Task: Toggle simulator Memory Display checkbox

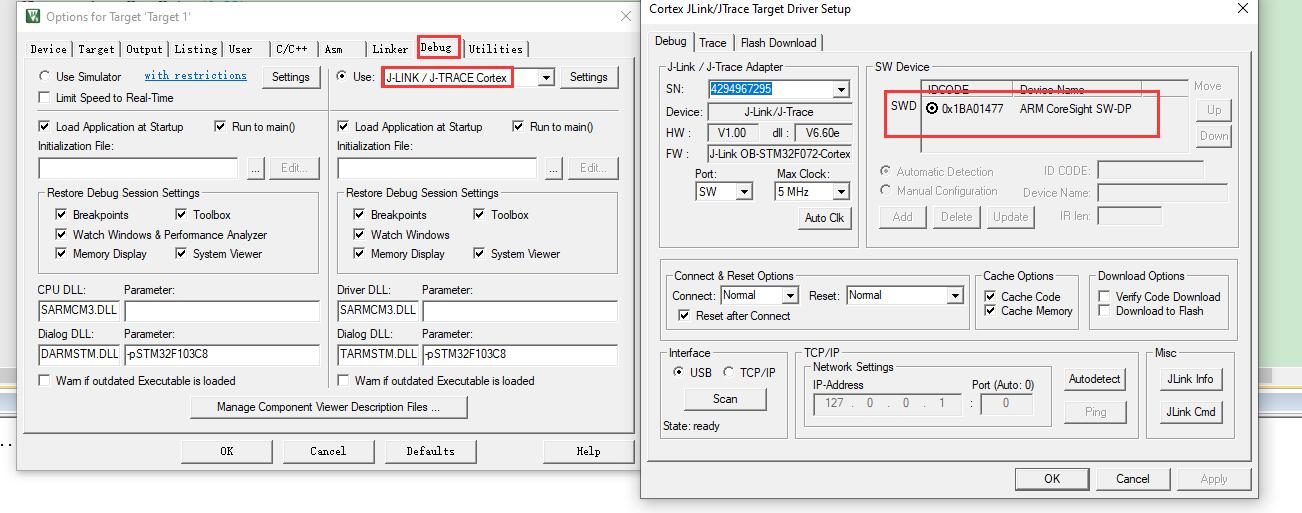Action: pos(63,254)
